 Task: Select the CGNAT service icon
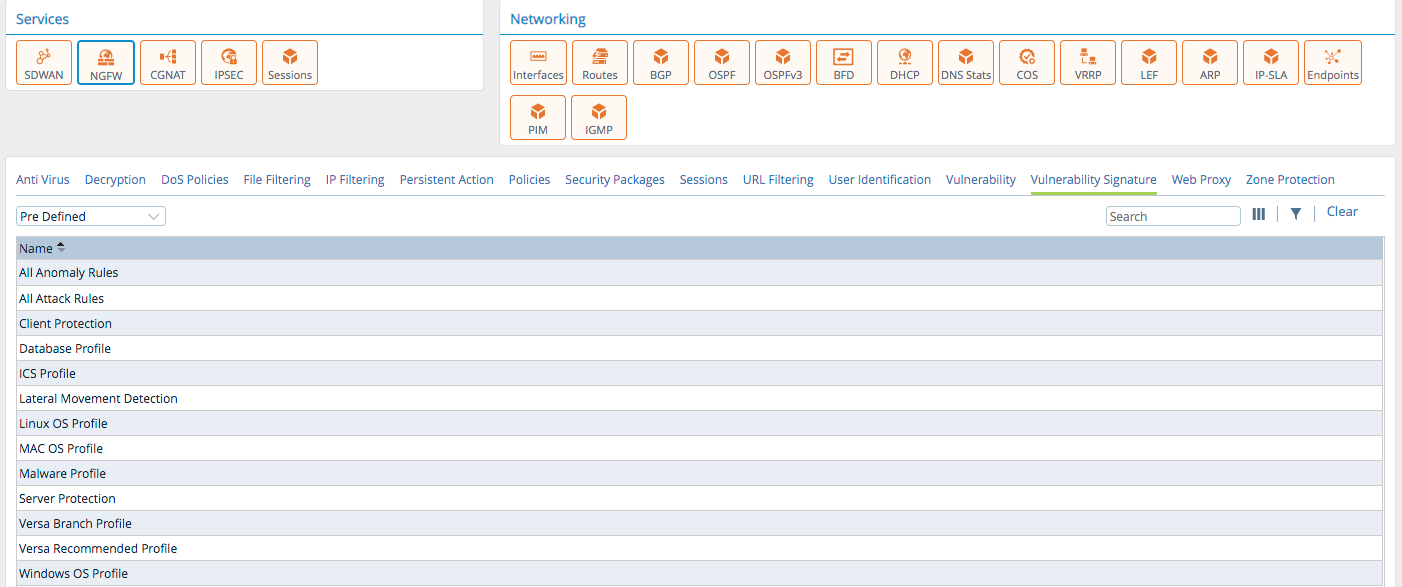click(167, 62)
